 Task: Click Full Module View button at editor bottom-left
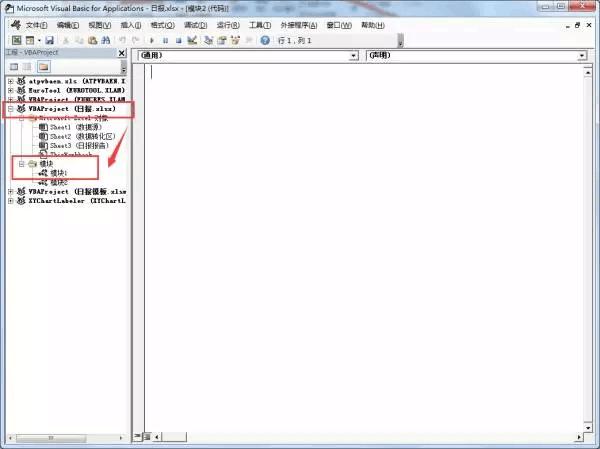(x=147, y=436)
